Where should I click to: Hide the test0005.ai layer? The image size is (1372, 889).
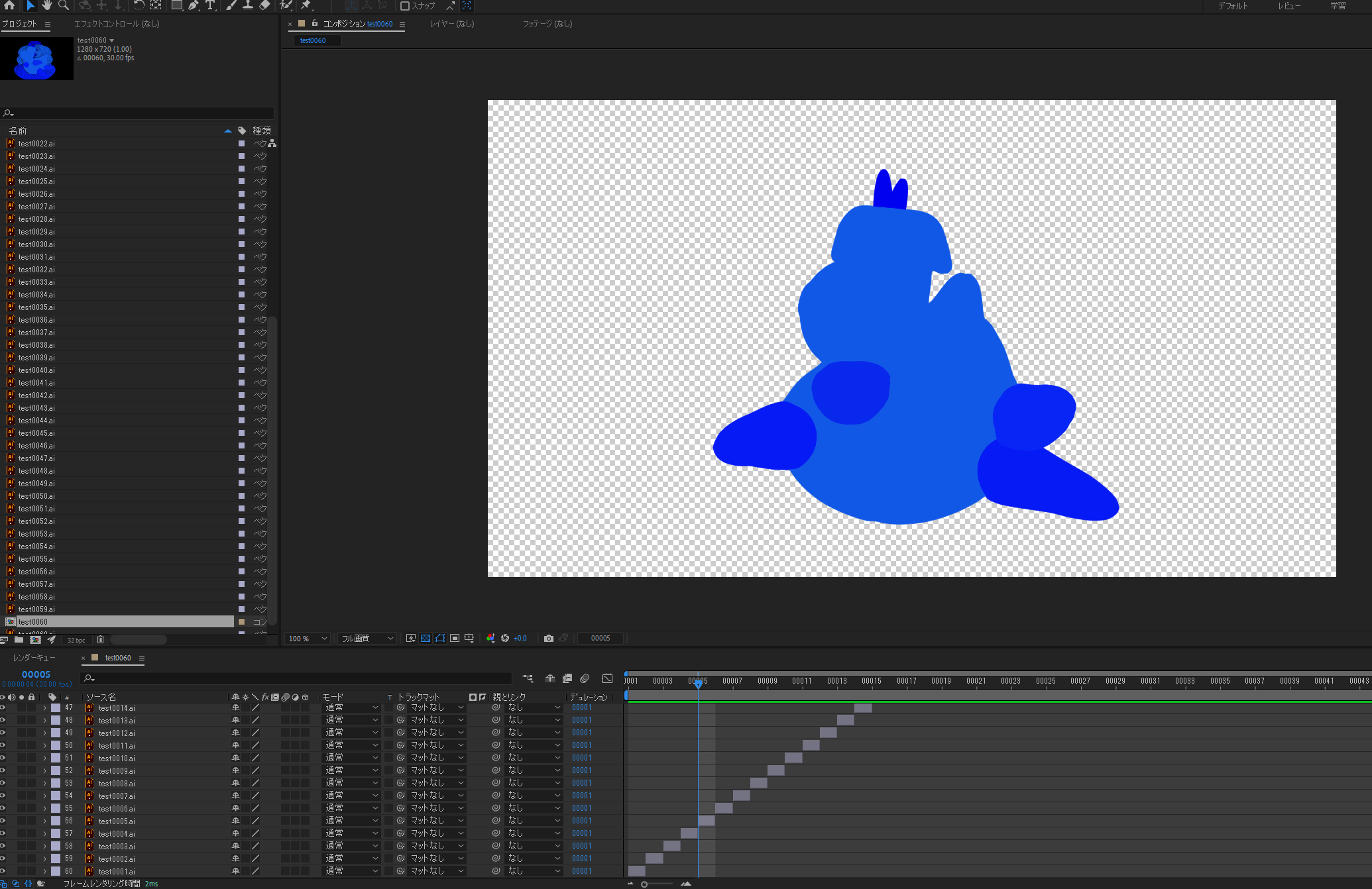[3, 821]
